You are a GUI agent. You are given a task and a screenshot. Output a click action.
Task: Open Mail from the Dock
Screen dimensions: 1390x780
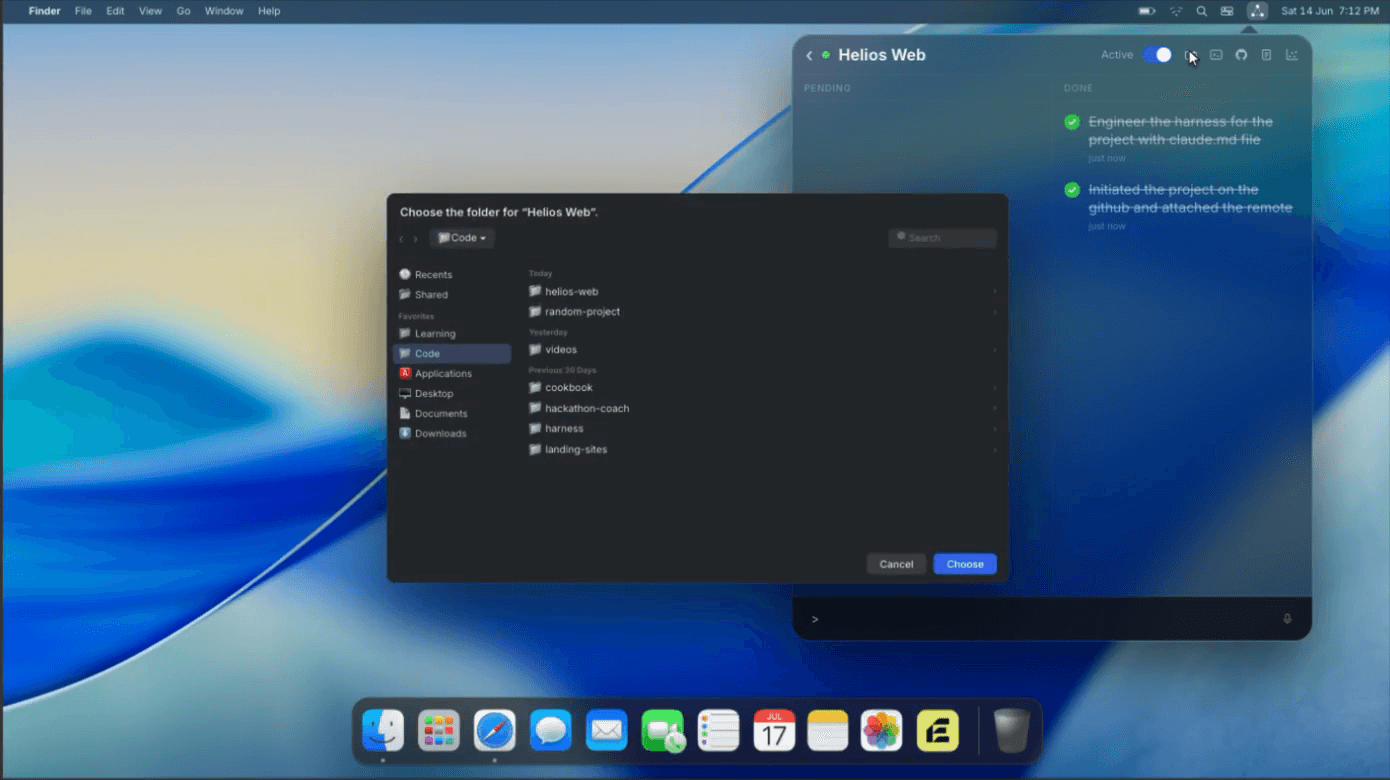click(x=607, y=731)
